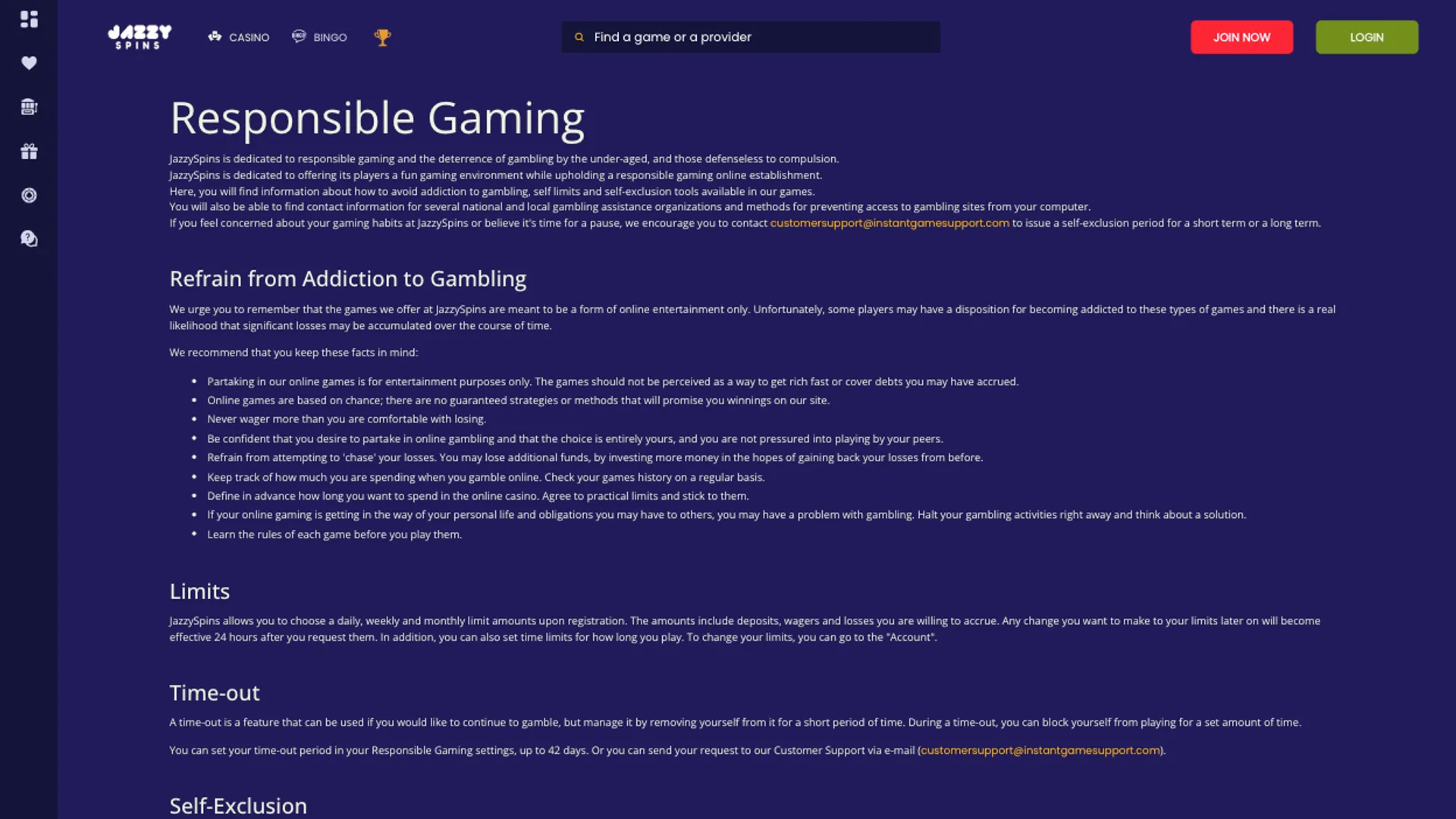
Task: Click the support email link under Time-out
Action: point(1040,750)
